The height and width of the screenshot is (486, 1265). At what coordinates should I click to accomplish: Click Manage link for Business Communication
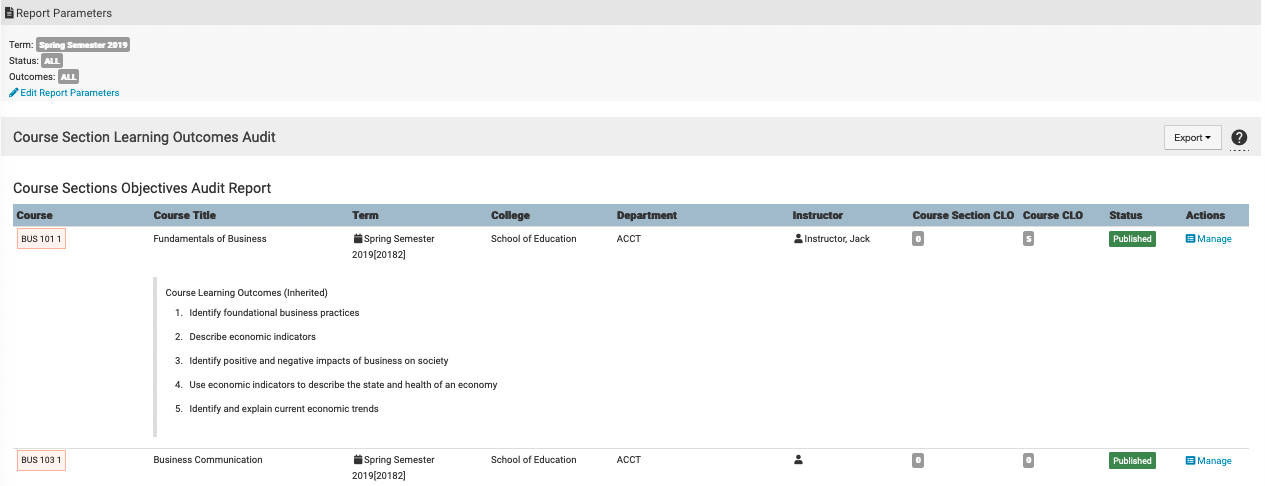tap(1214, 461)
